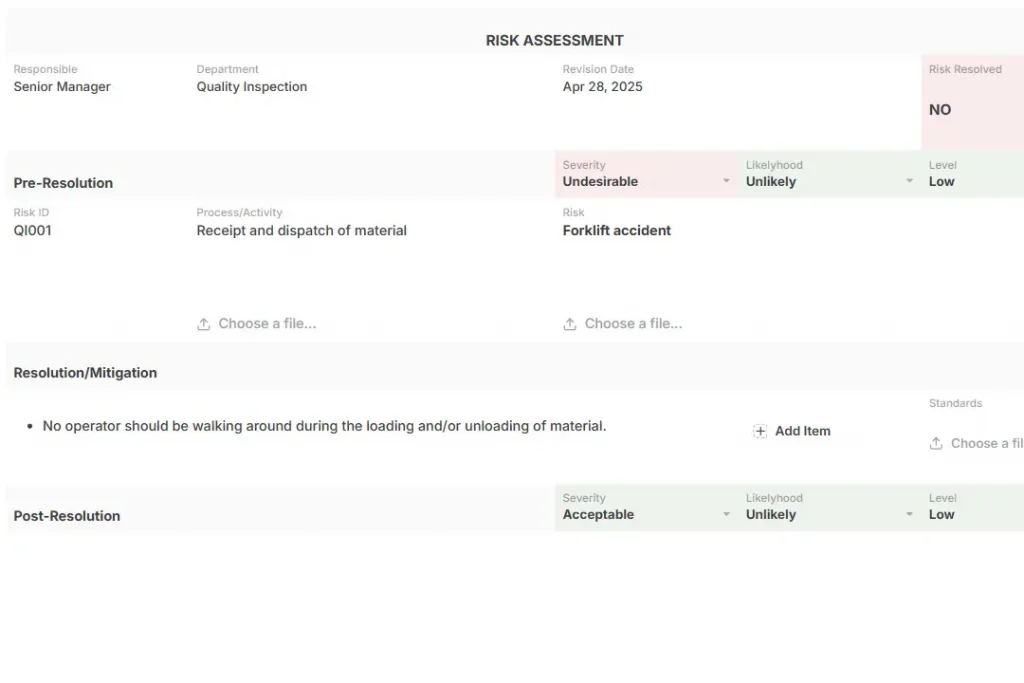
Task: Click the upload icon beside the first Choose a file
Action: click(x=204, y=323)
